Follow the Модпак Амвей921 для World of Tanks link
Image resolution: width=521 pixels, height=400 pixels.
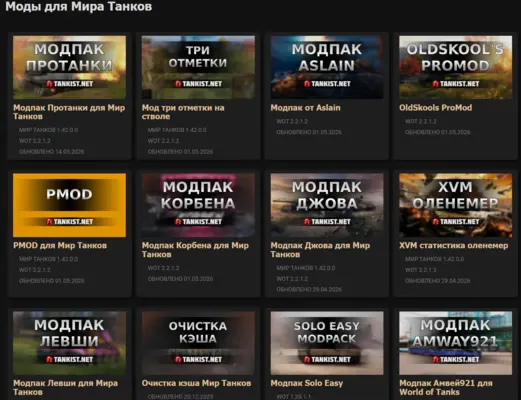coord(446,388)
